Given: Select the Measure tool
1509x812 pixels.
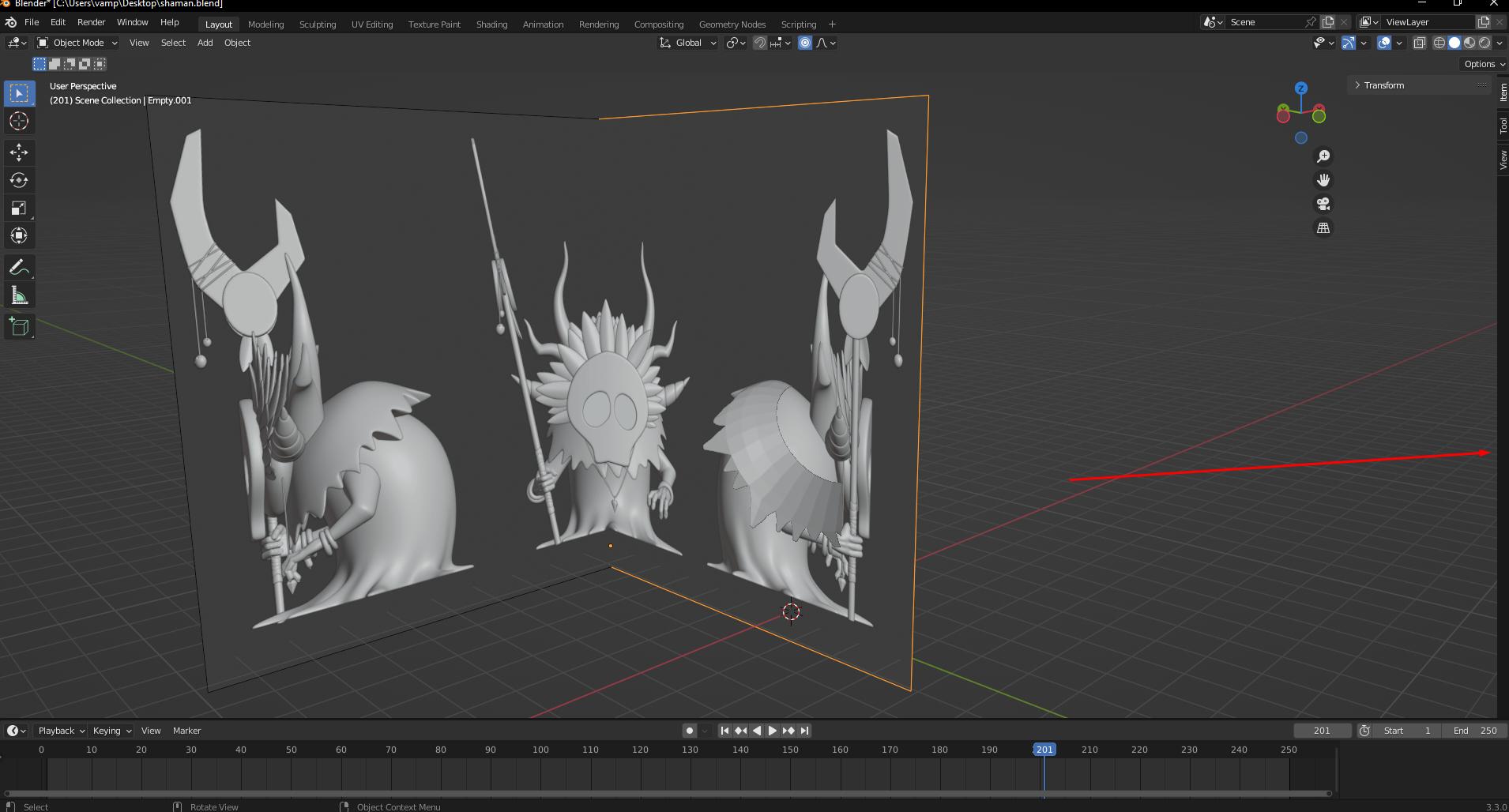Looking at the screenshot, I should coord(19,295).
